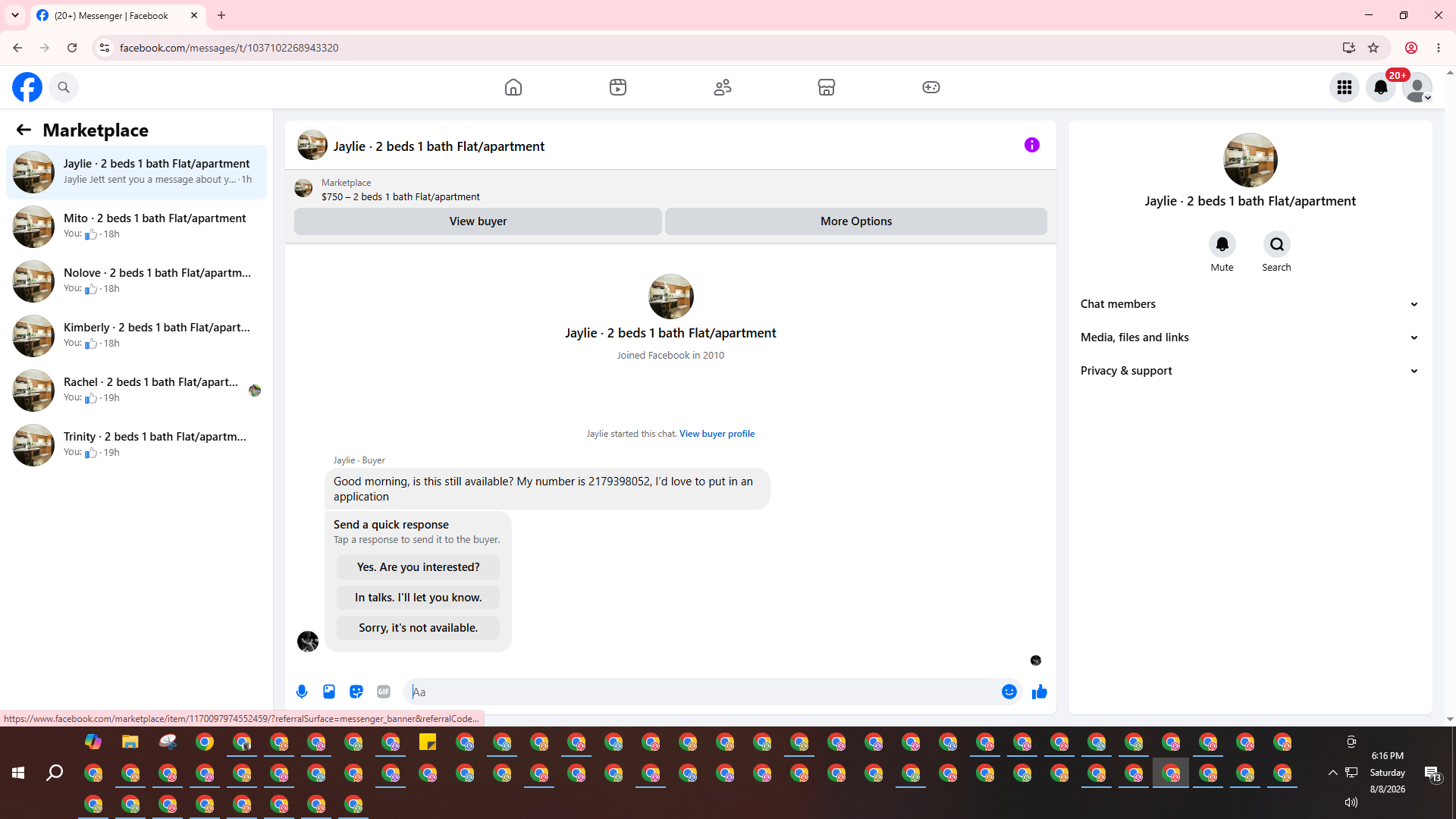
Task: Go back in browser history
Action: (x=17, y=48)
